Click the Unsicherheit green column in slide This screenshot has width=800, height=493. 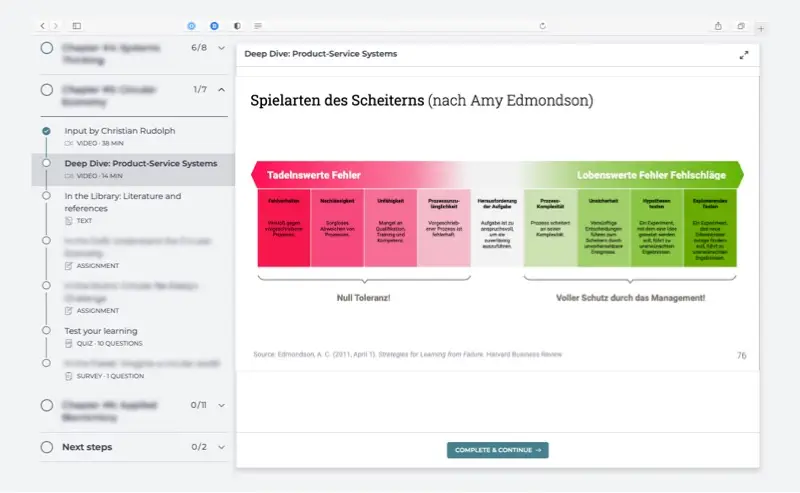tap(604, 228)
